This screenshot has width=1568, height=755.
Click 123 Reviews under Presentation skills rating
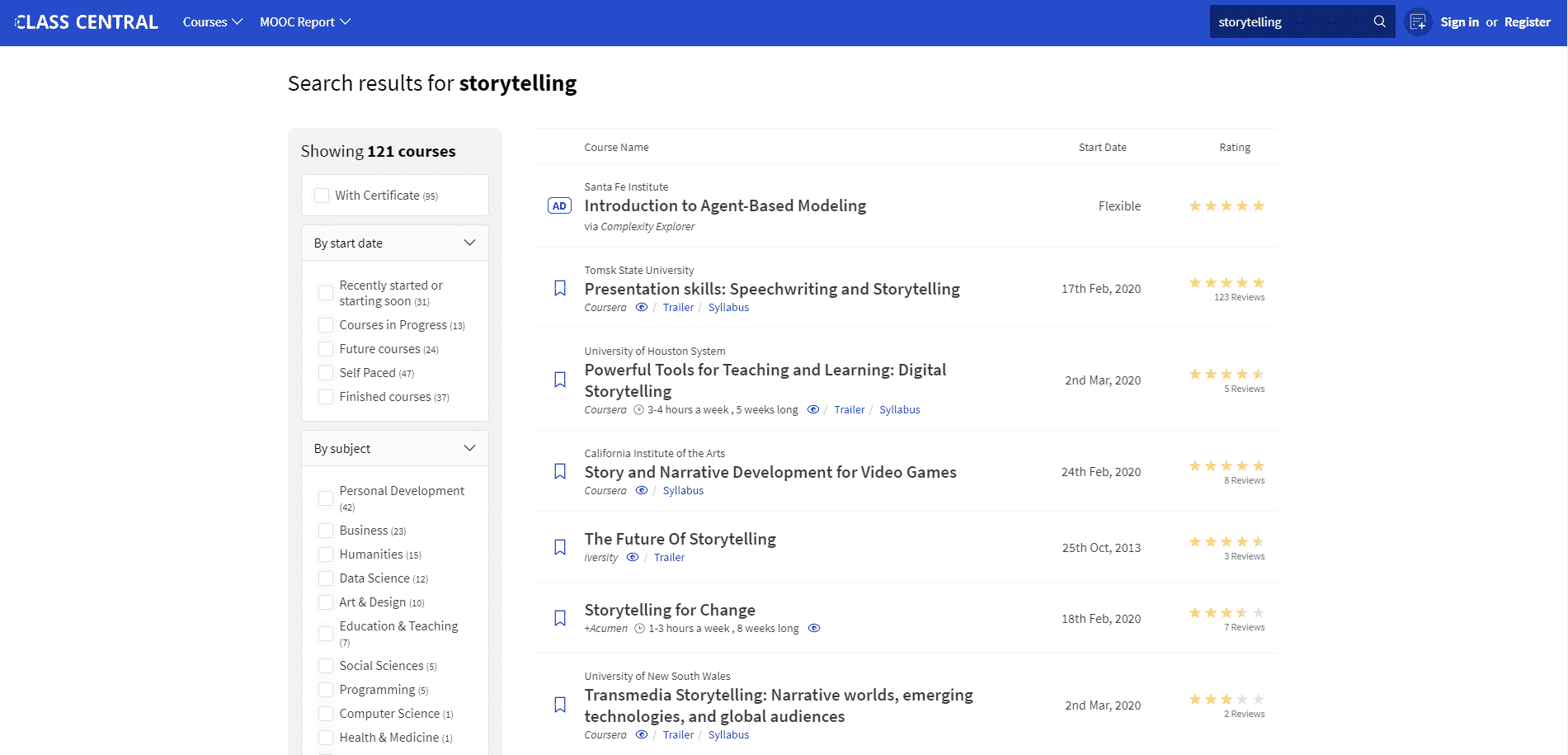[1239, 297]
